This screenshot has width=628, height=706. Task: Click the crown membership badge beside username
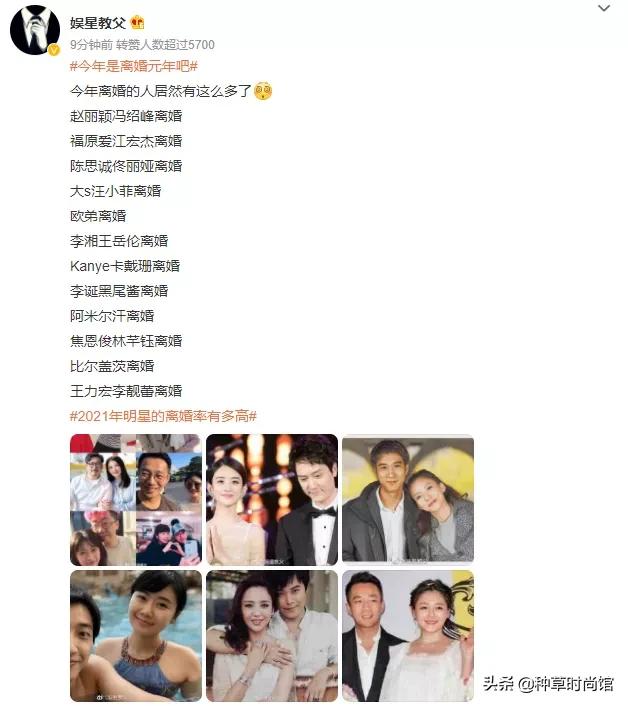(x=137, y=22)
